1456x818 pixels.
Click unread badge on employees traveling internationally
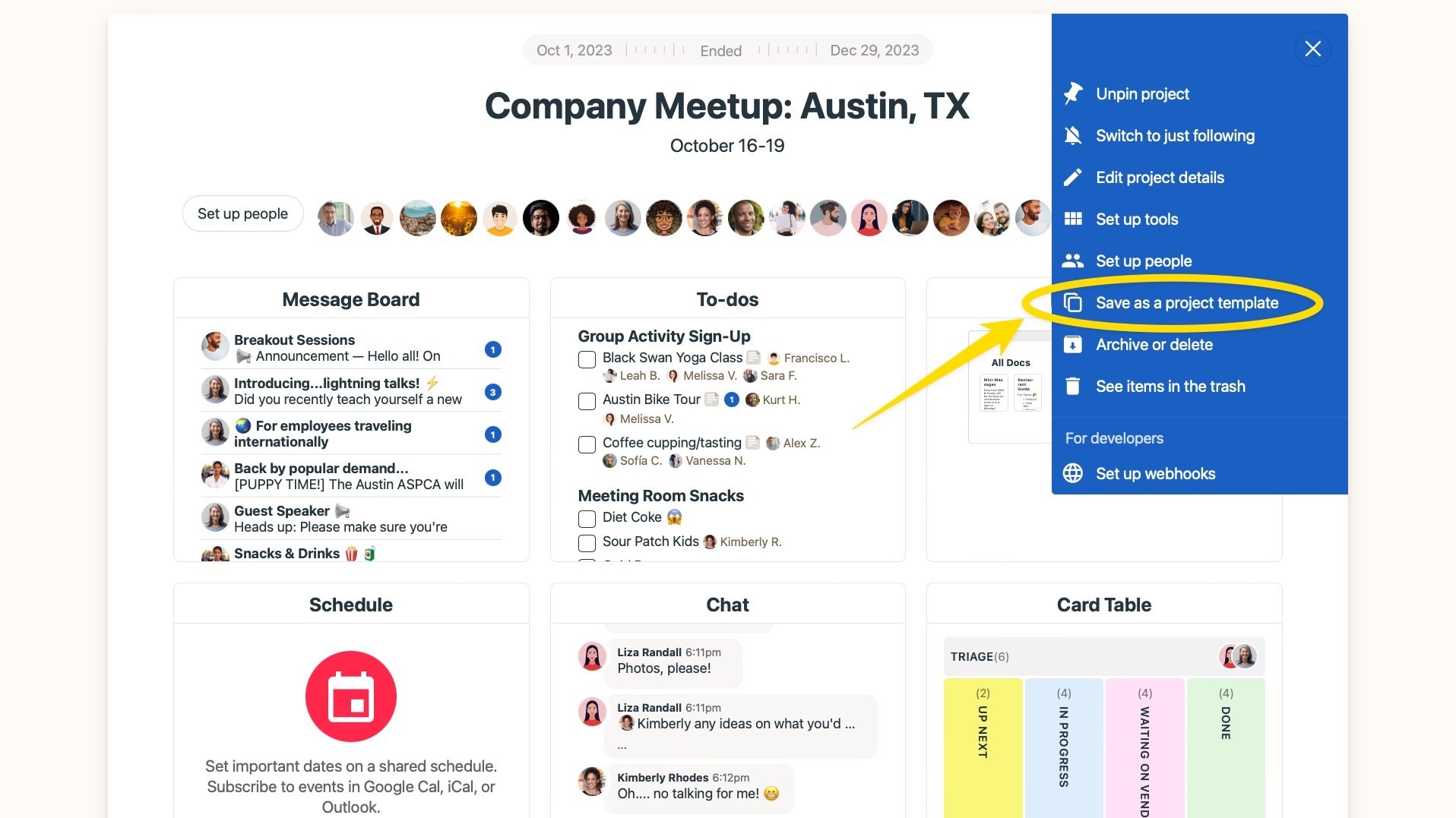[492, 434]
